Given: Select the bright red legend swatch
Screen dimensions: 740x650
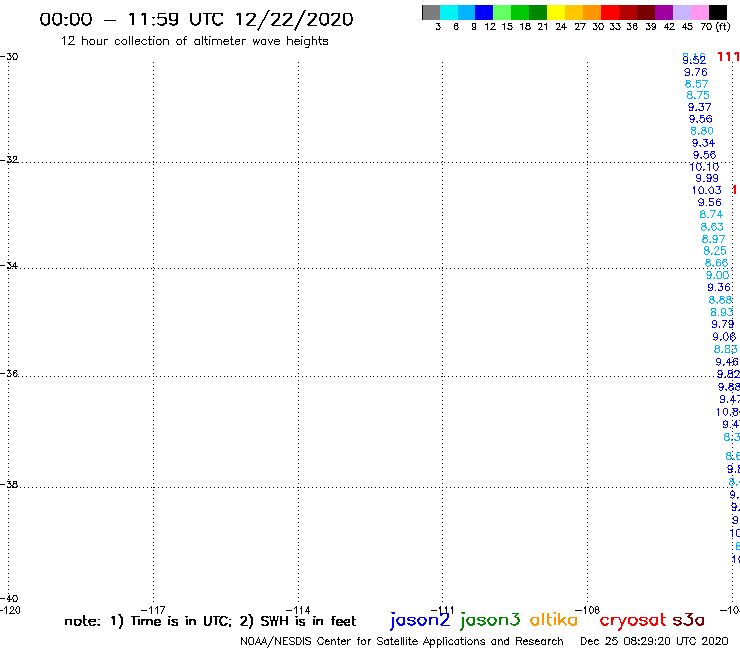Looking at the screenshot, I should pos(610,12).
